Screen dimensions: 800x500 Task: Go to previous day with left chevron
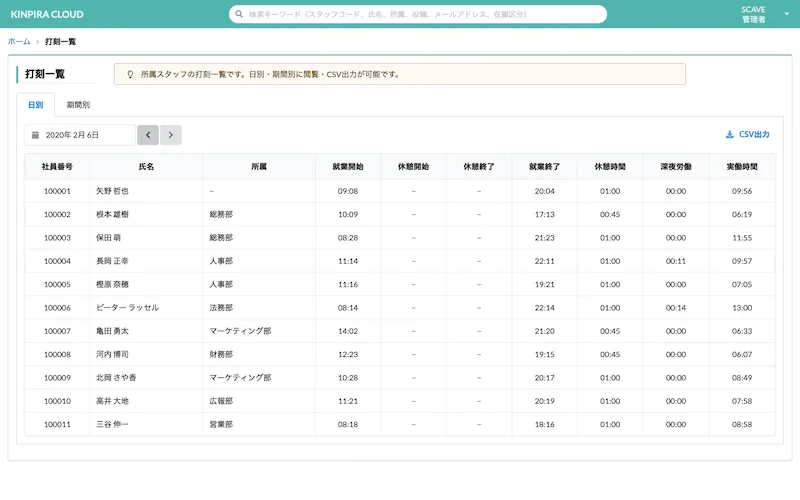coord(148,135)
